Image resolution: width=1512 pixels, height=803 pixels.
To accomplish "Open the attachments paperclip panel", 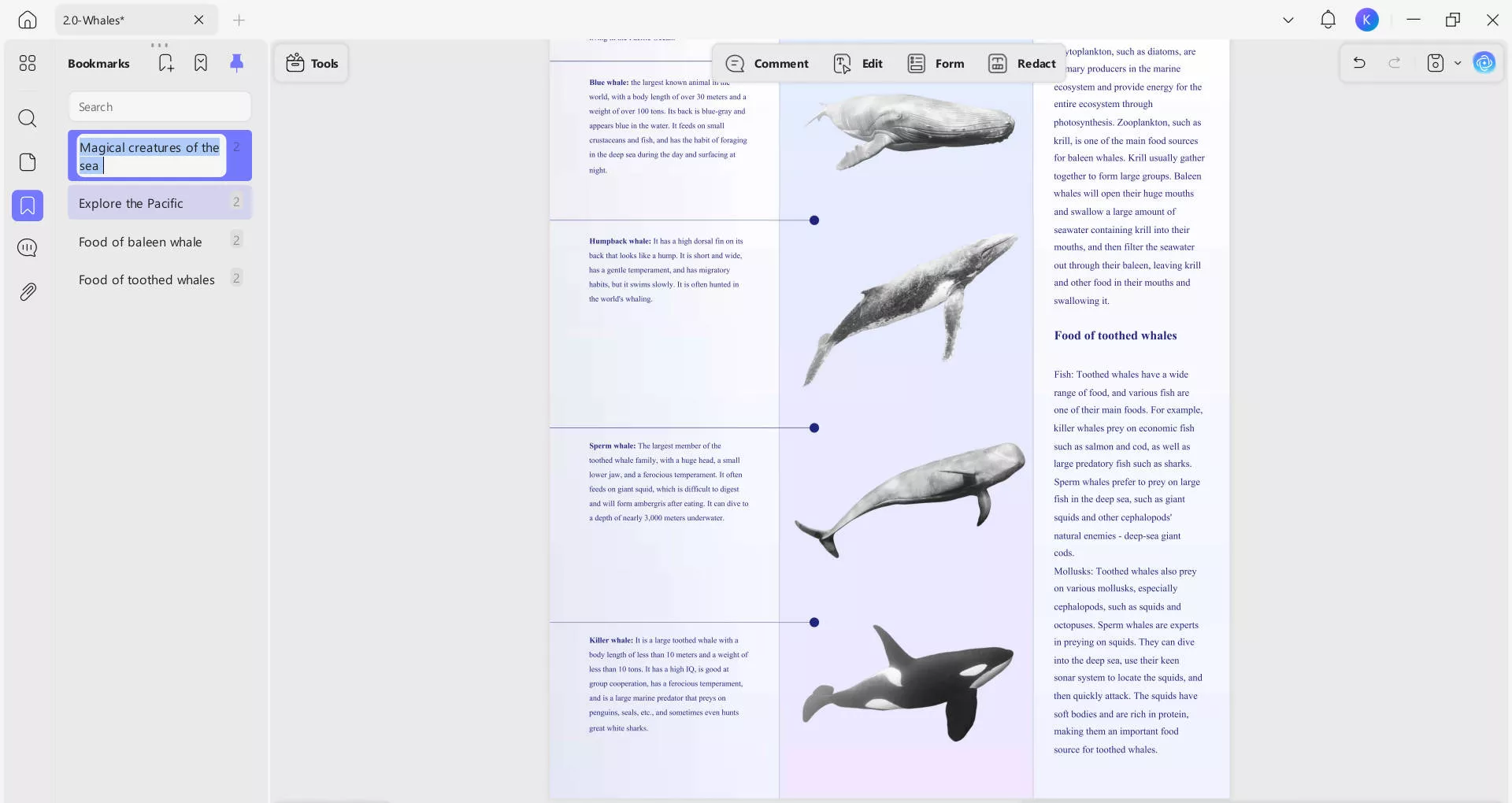I will click(x=28, y=292).
